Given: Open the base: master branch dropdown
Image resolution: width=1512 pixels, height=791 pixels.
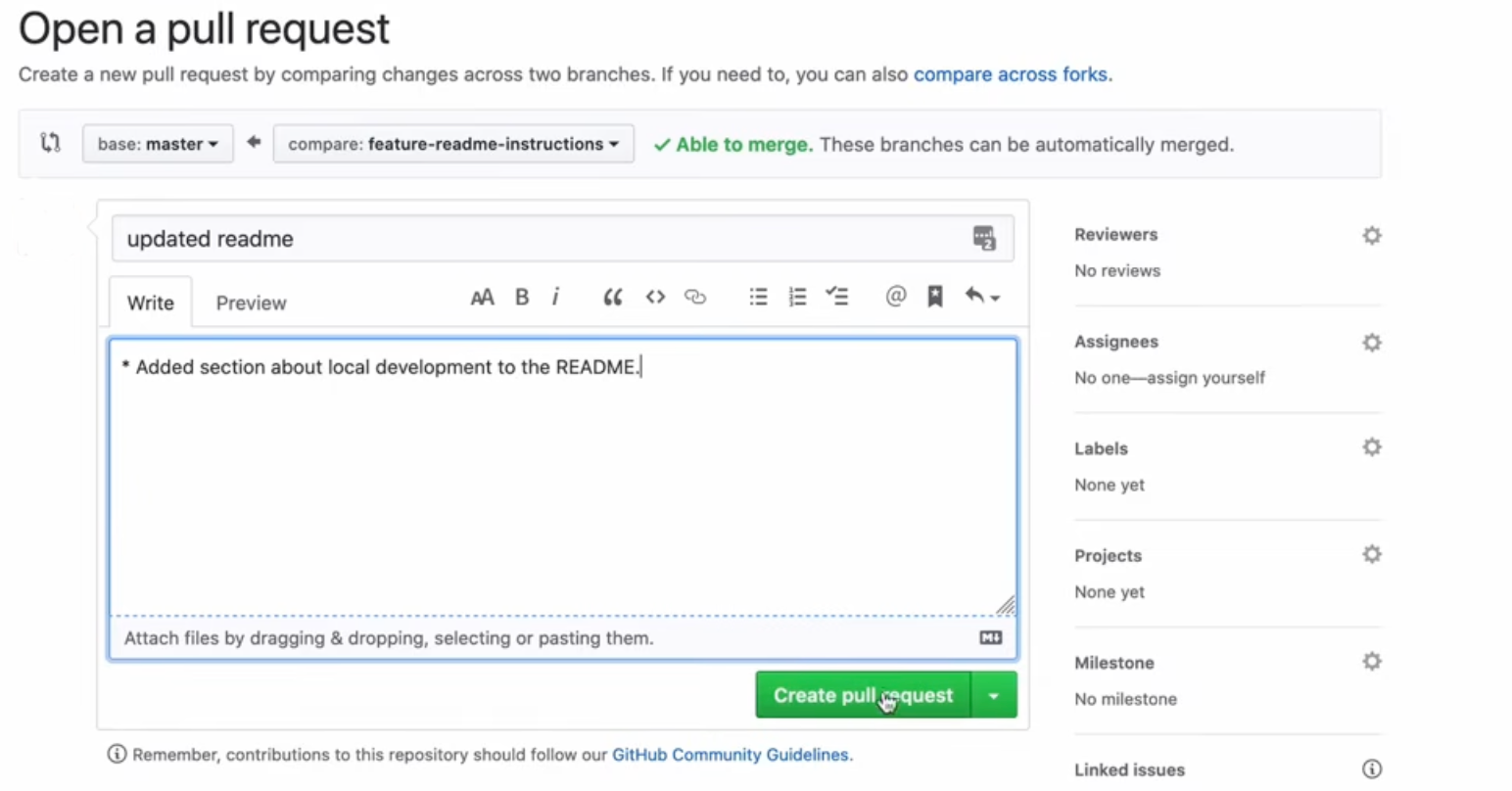Looking at the screenshot, I should pos(158,144).
